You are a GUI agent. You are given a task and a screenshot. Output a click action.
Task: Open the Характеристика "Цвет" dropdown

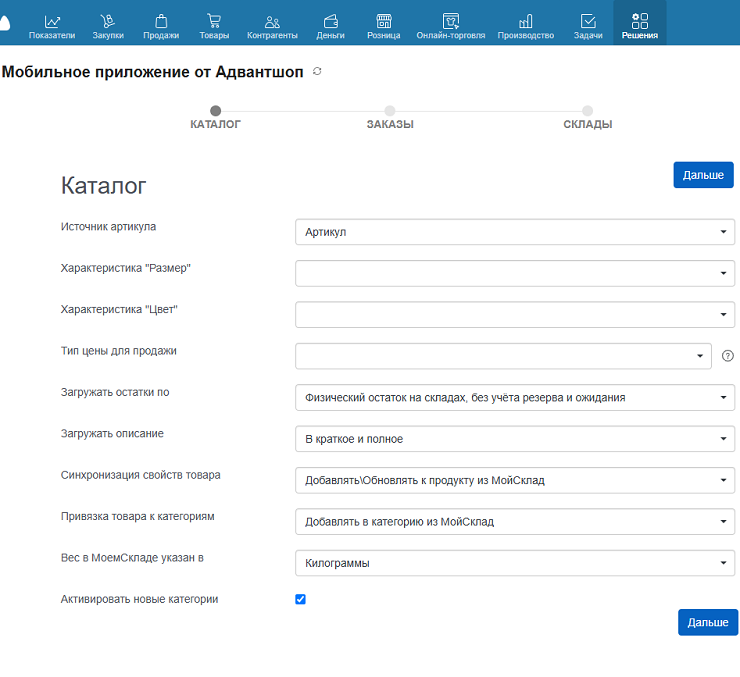pos(515,315)
